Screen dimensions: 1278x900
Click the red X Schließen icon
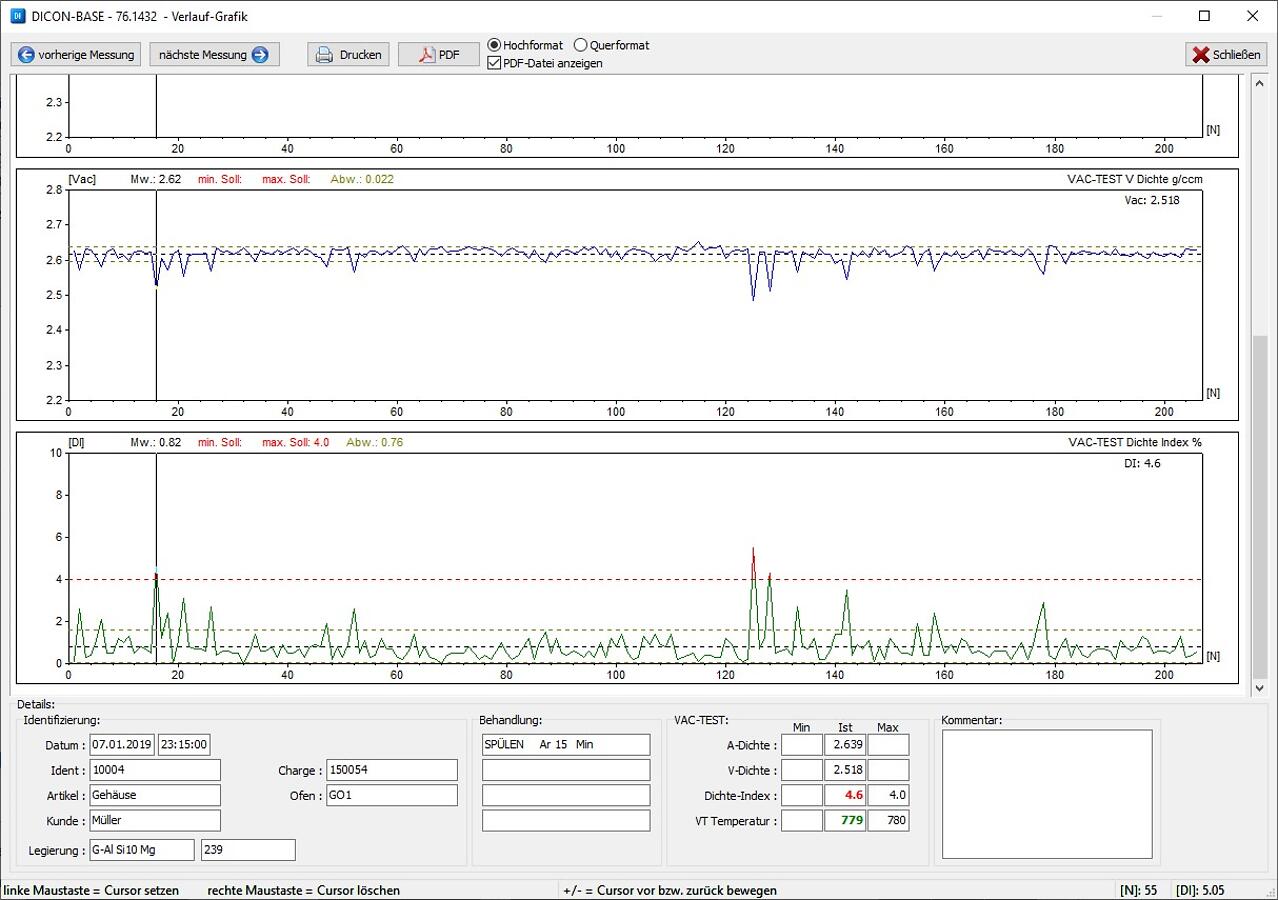(1201, 55)
